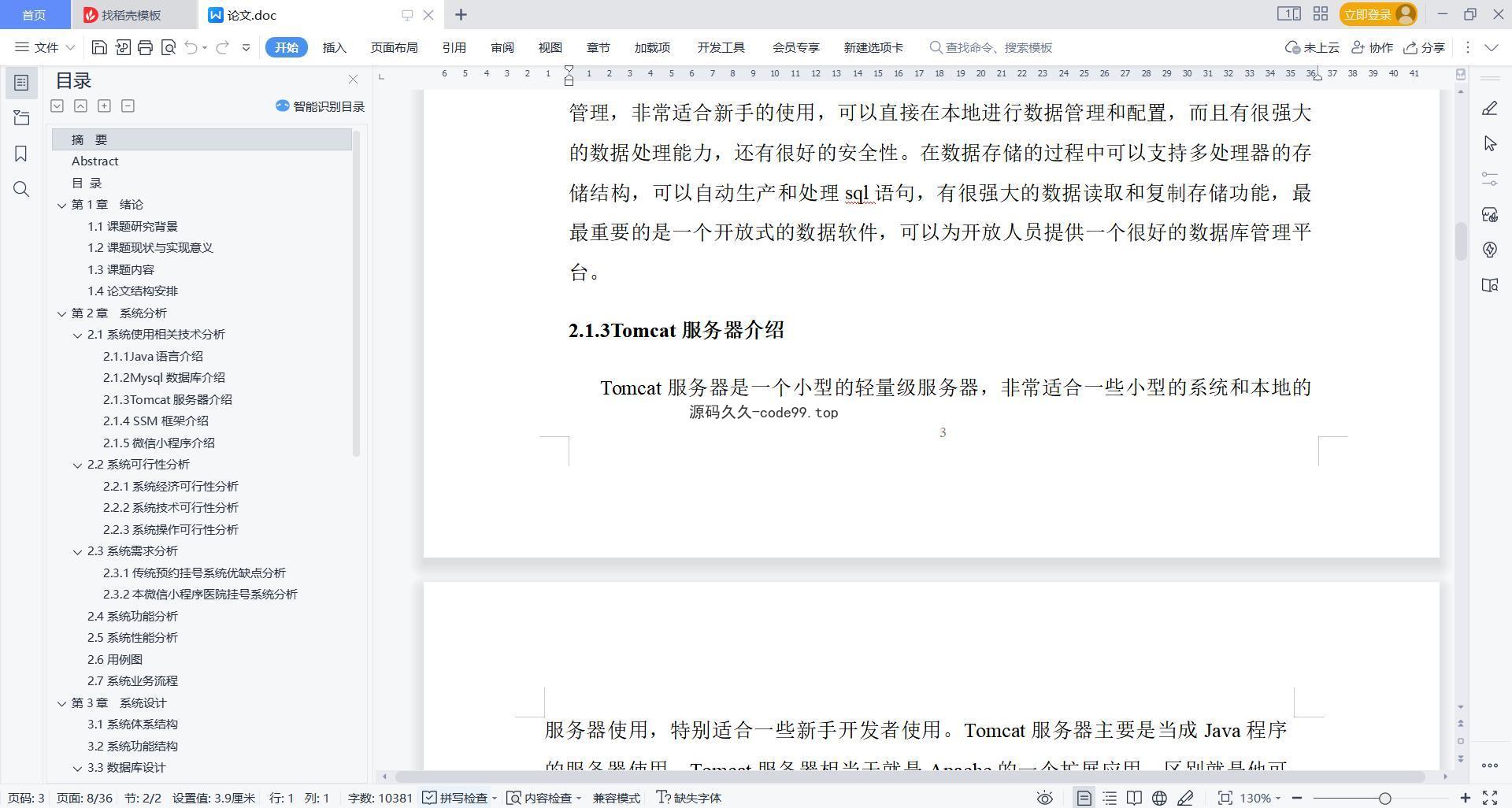Open a new tab with plus button
This screenshot has width=1512, height=808.
pos(461,14)
